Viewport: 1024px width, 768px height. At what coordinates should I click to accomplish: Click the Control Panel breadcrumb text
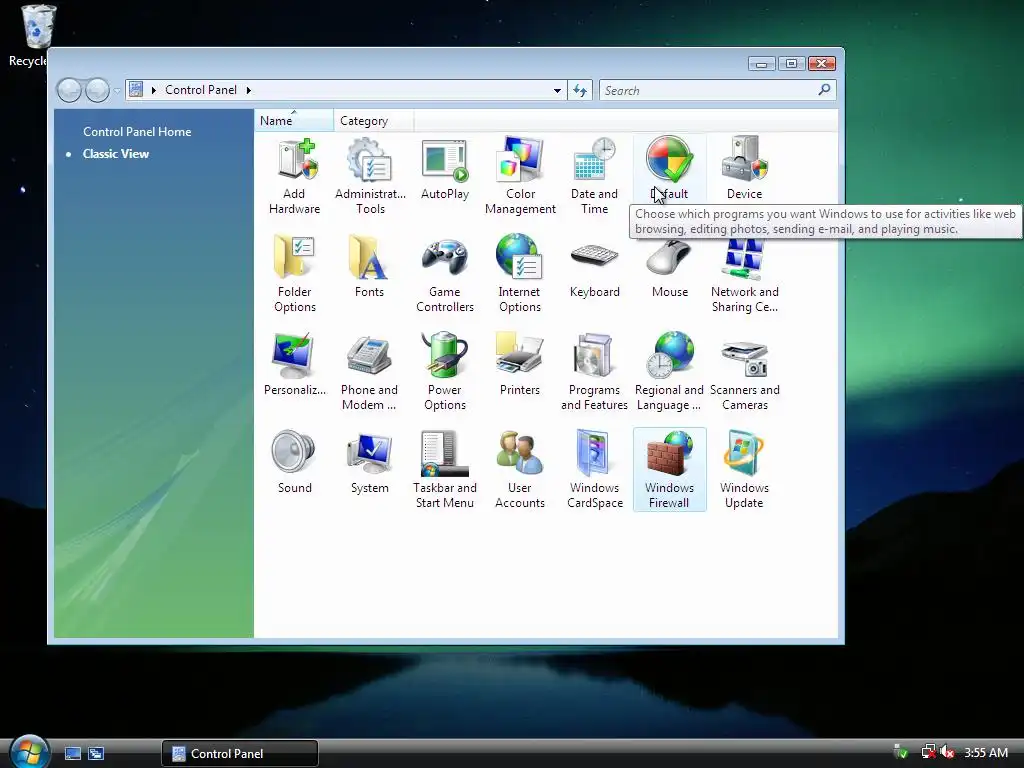coord(200,90)
